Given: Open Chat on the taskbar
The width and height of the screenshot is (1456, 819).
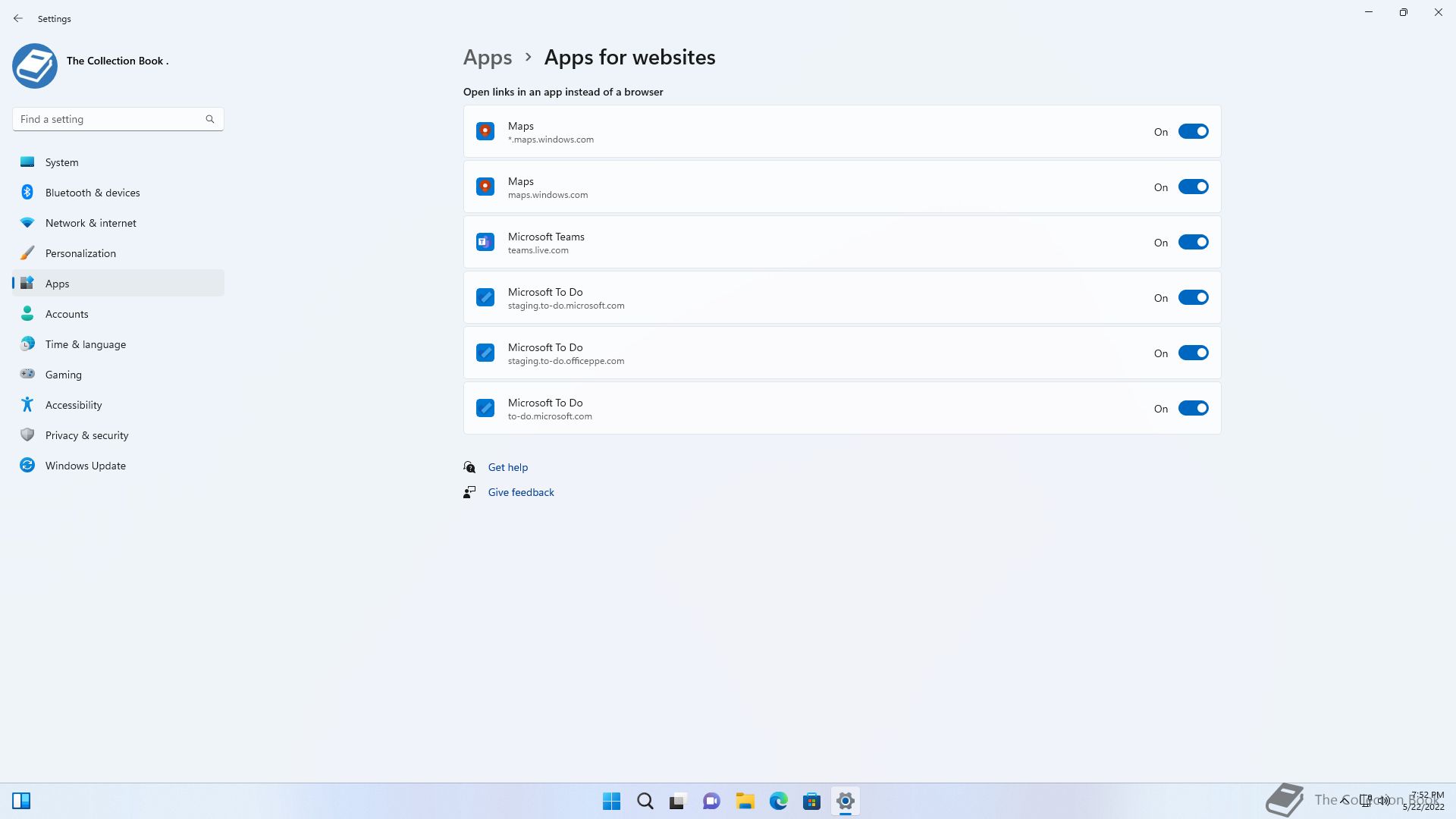Looking at the screenshot, I should 711,801.
